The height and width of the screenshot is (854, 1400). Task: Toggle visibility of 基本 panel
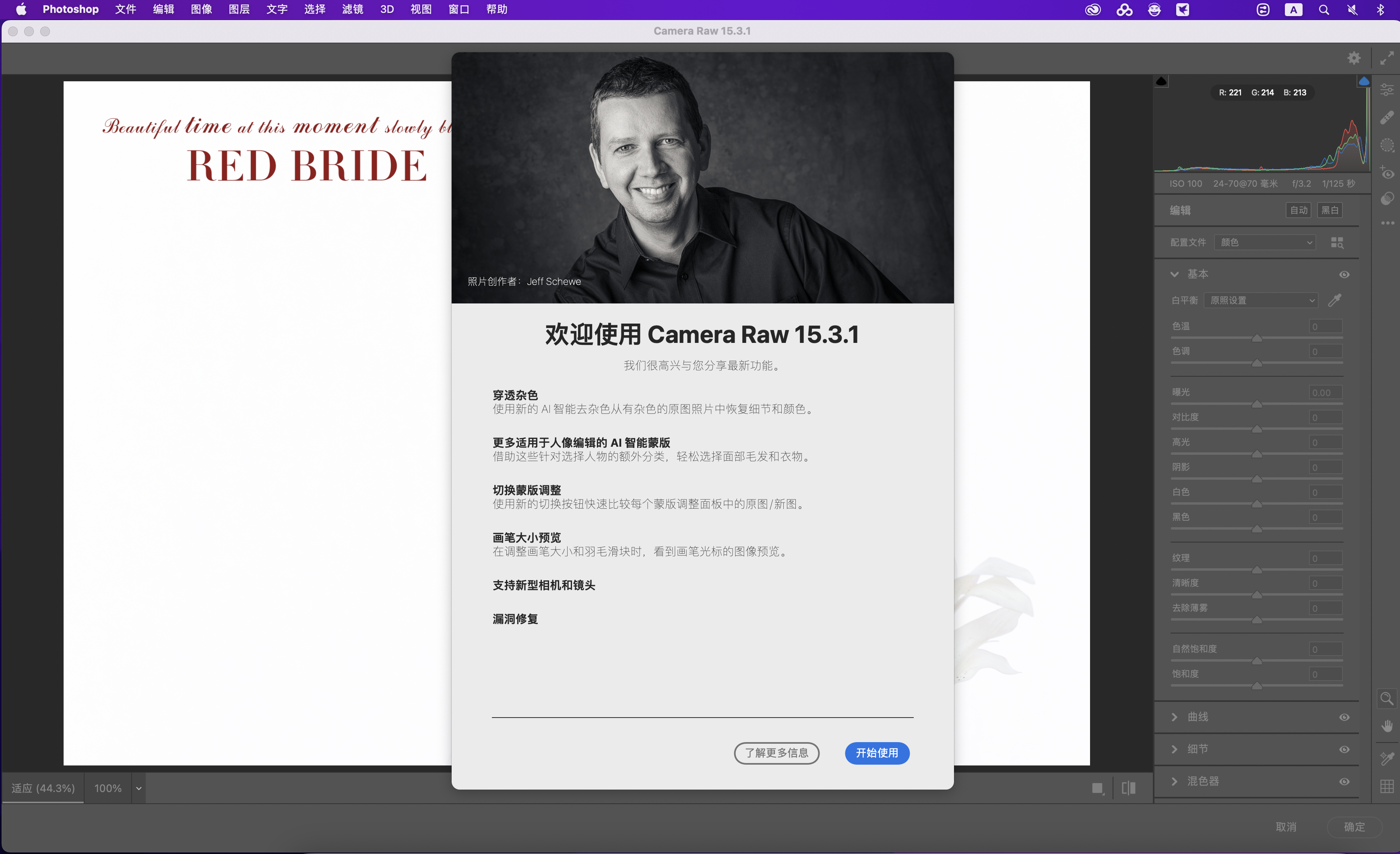[1344, 274]
